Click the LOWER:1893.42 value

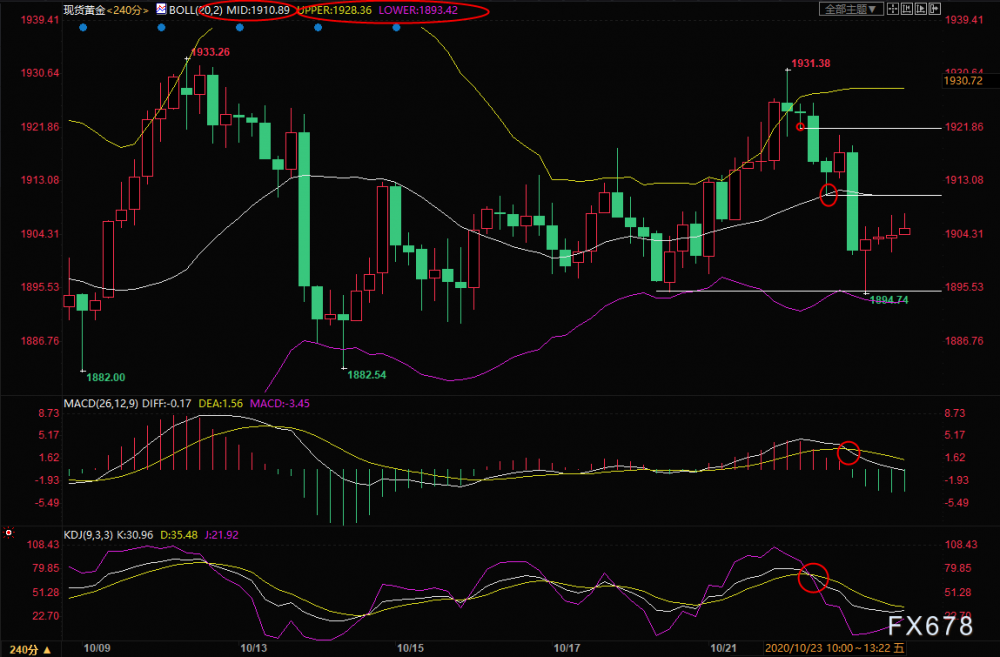(x=418, y=10)
